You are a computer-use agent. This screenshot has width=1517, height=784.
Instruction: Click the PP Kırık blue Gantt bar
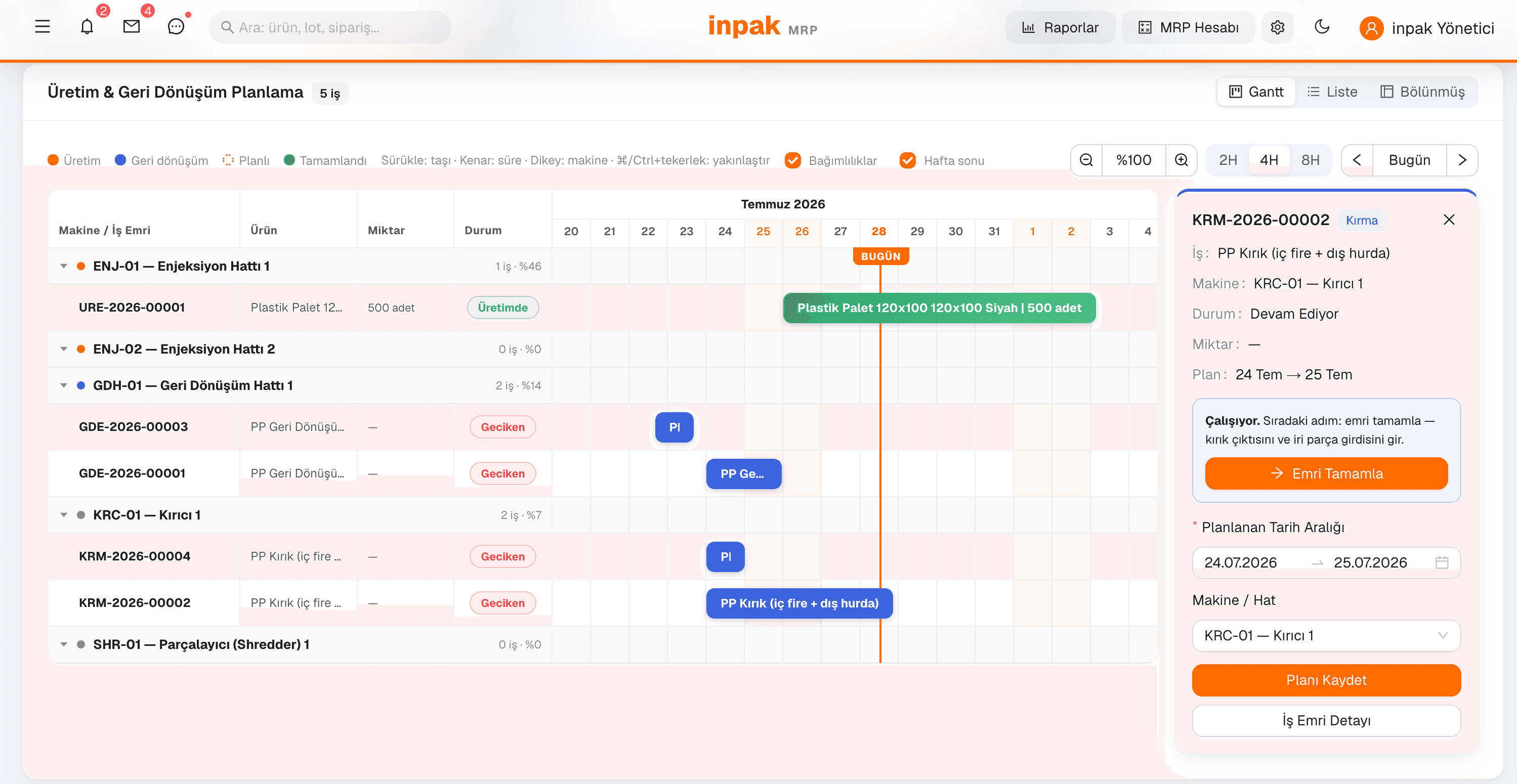[x=798, y=603]
